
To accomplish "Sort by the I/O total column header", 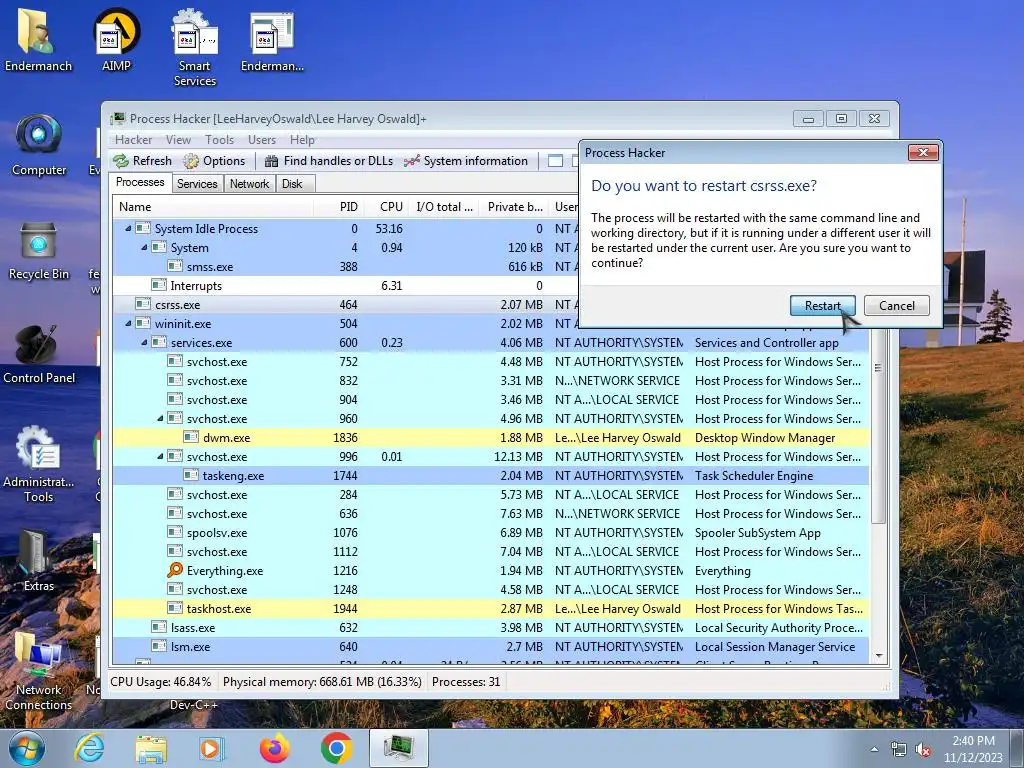I will point(445,206).
